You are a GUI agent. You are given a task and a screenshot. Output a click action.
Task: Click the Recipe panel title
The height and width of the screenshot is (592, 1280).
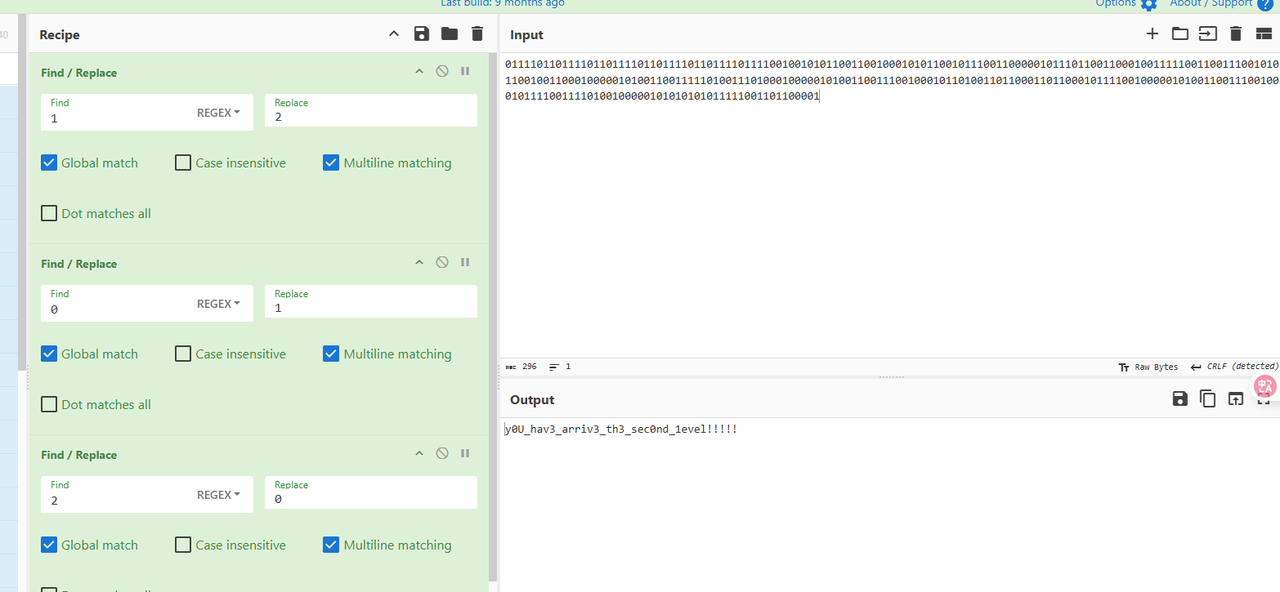coord(60,35)
